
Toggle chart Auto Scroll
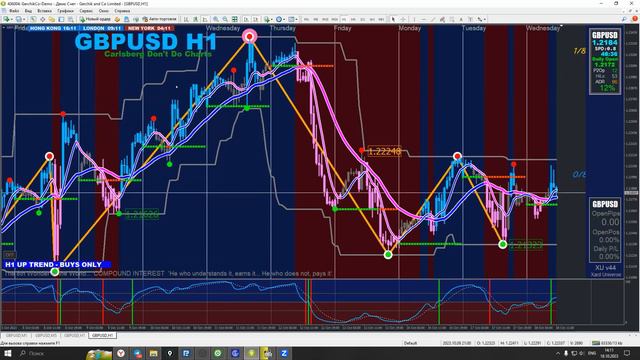(x=246, y=19)
